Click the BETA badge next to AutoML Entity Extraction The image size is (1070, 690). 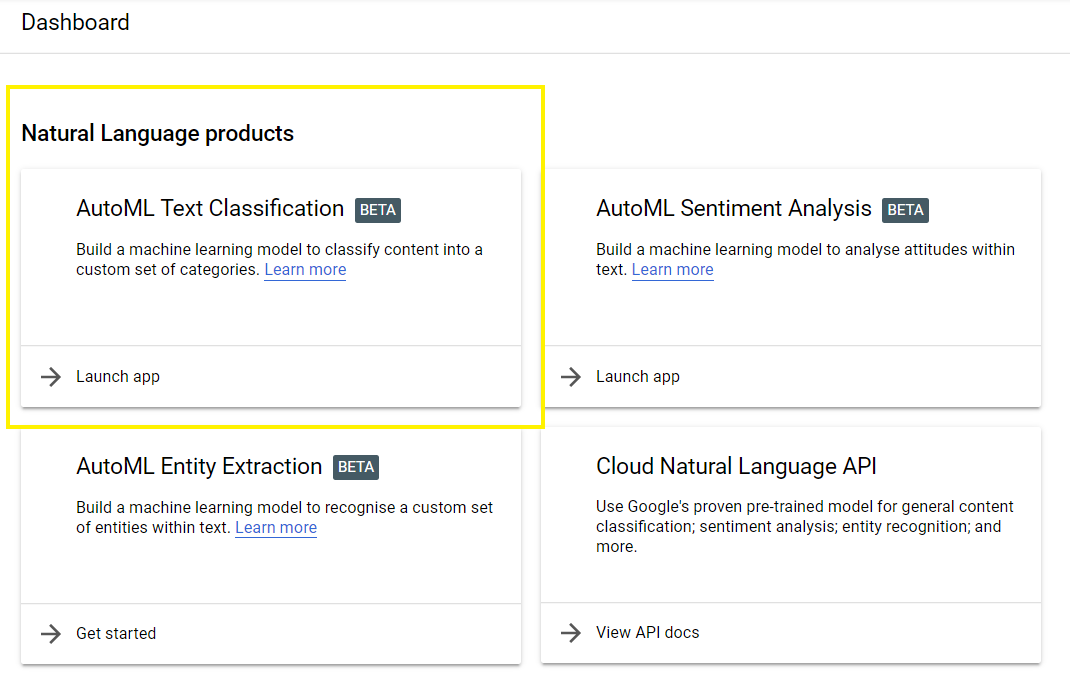356,467
